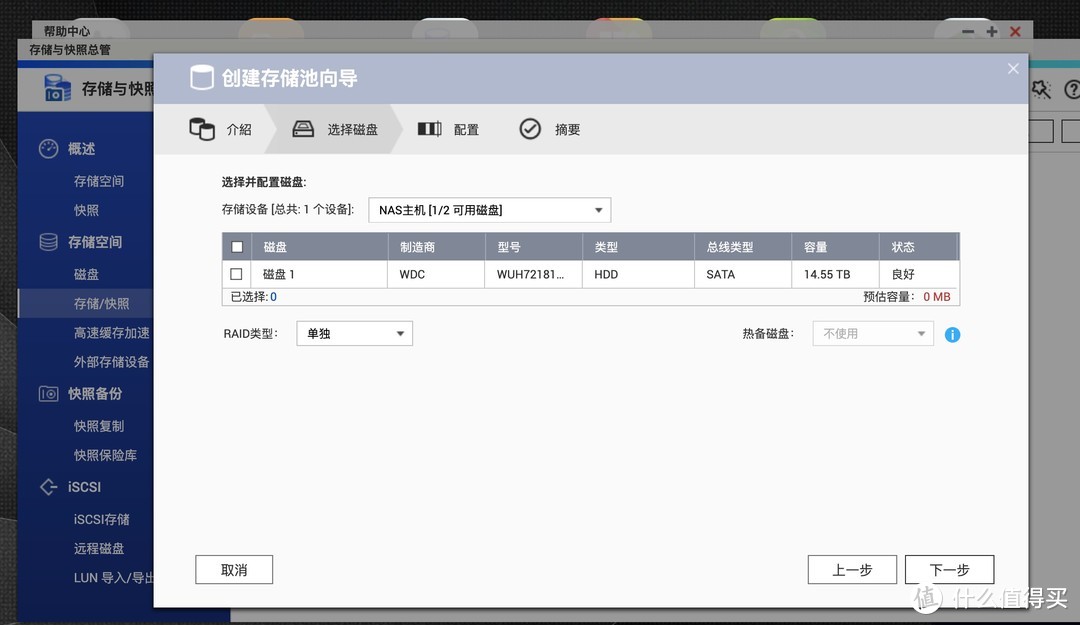Check the select-all checkbox in disk table header
Screen dimensions: 1080x625
click(237, 246)
